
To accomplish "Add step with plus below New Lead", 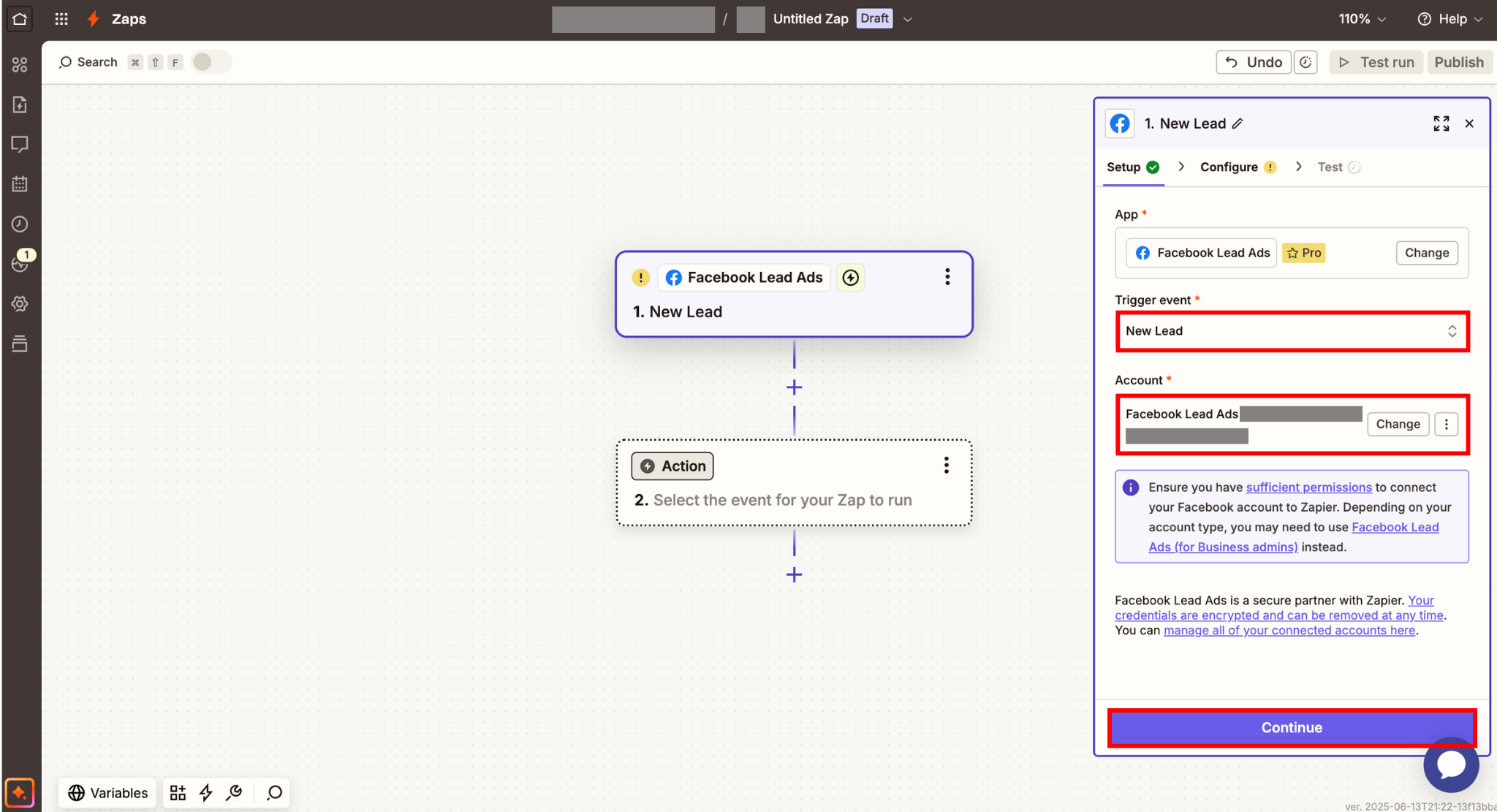I will tap(794, 387).
